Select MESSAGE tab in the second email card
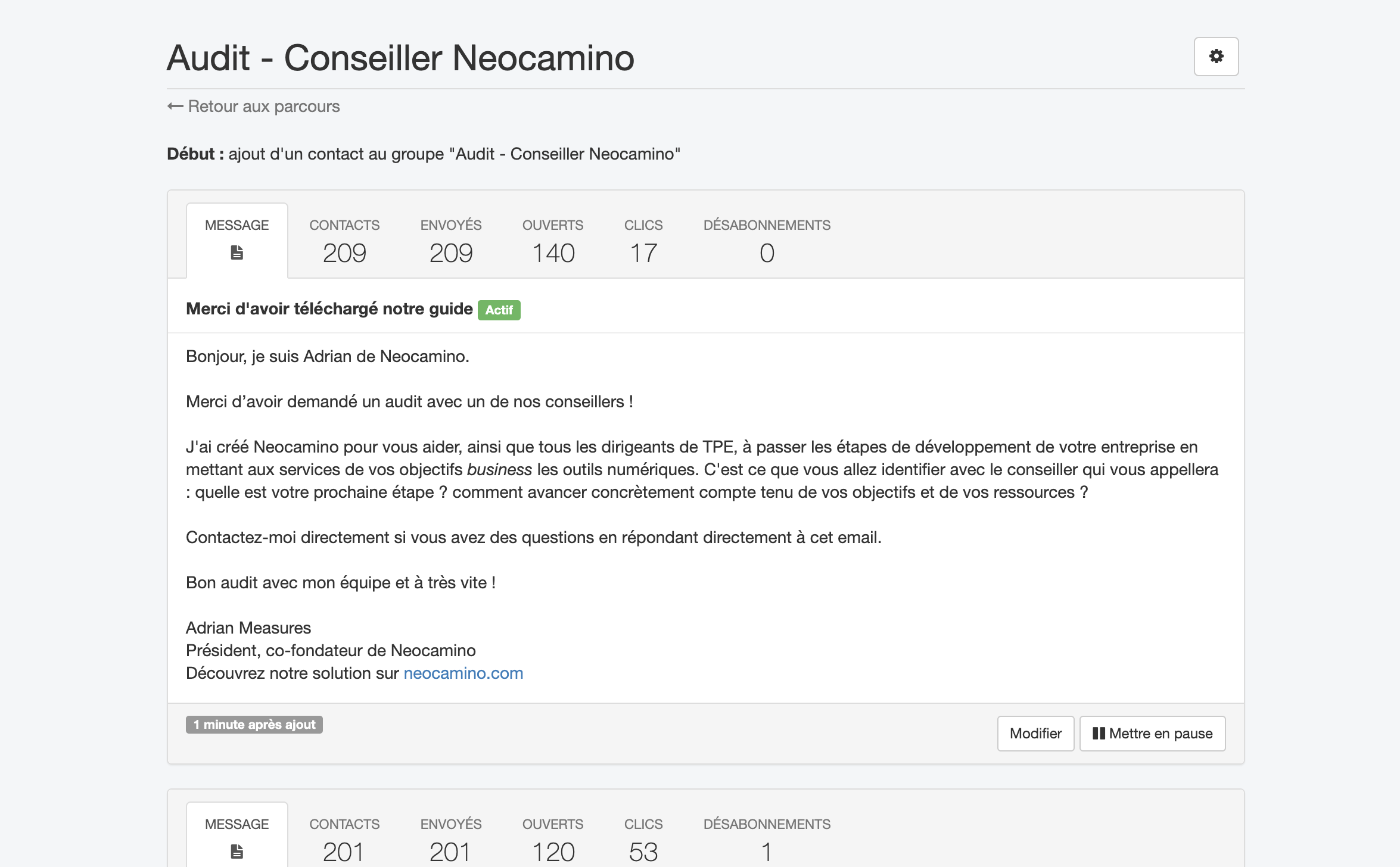The image size is (1400, 867). click(x=237, y=835)
